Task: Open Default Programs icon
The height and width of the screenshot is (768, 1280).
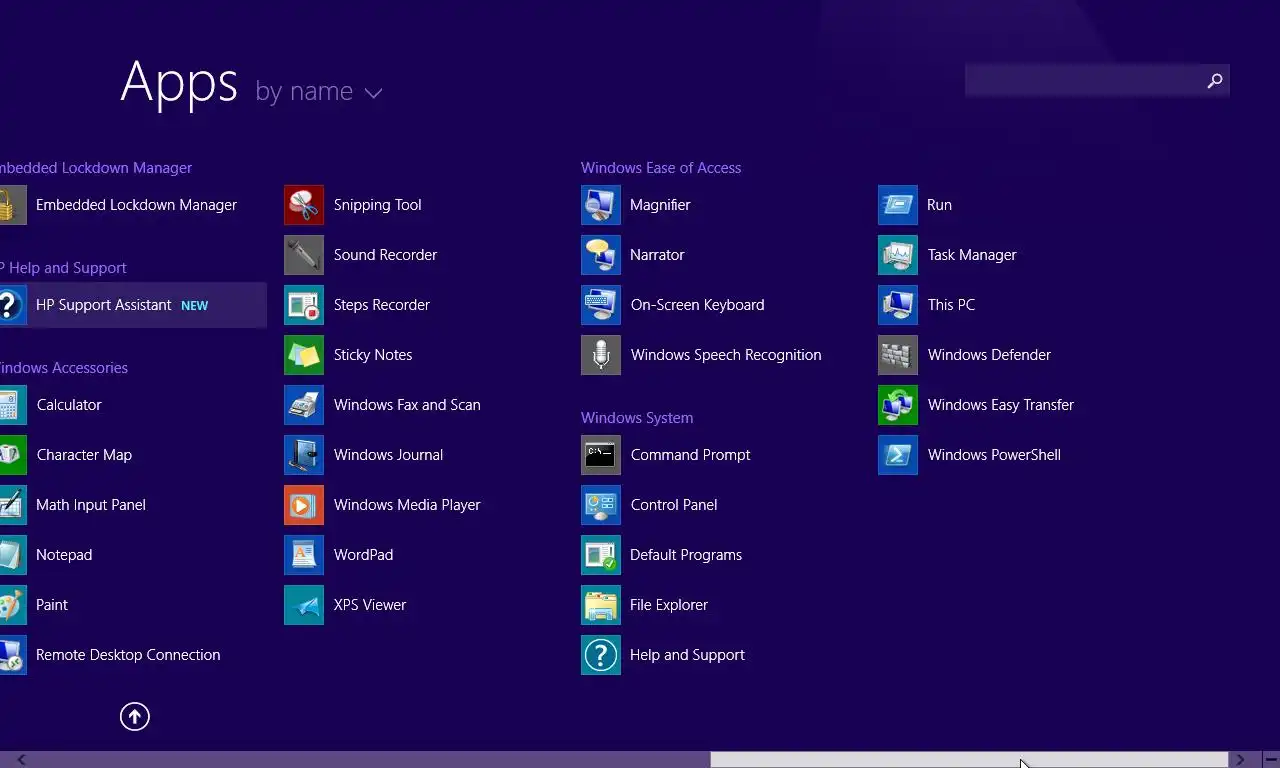Action: tap(601, 555)
